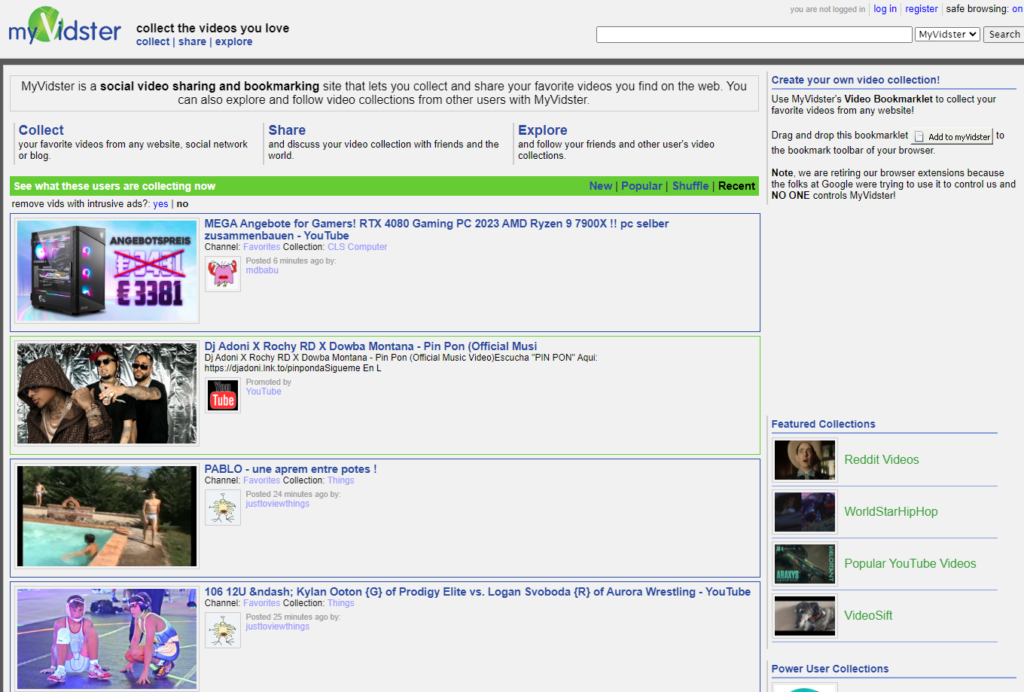Open the MyVidster search scope dropdown
This screenshot has width=1024, height=692.
pyautogui.click(x=947, y=34)
